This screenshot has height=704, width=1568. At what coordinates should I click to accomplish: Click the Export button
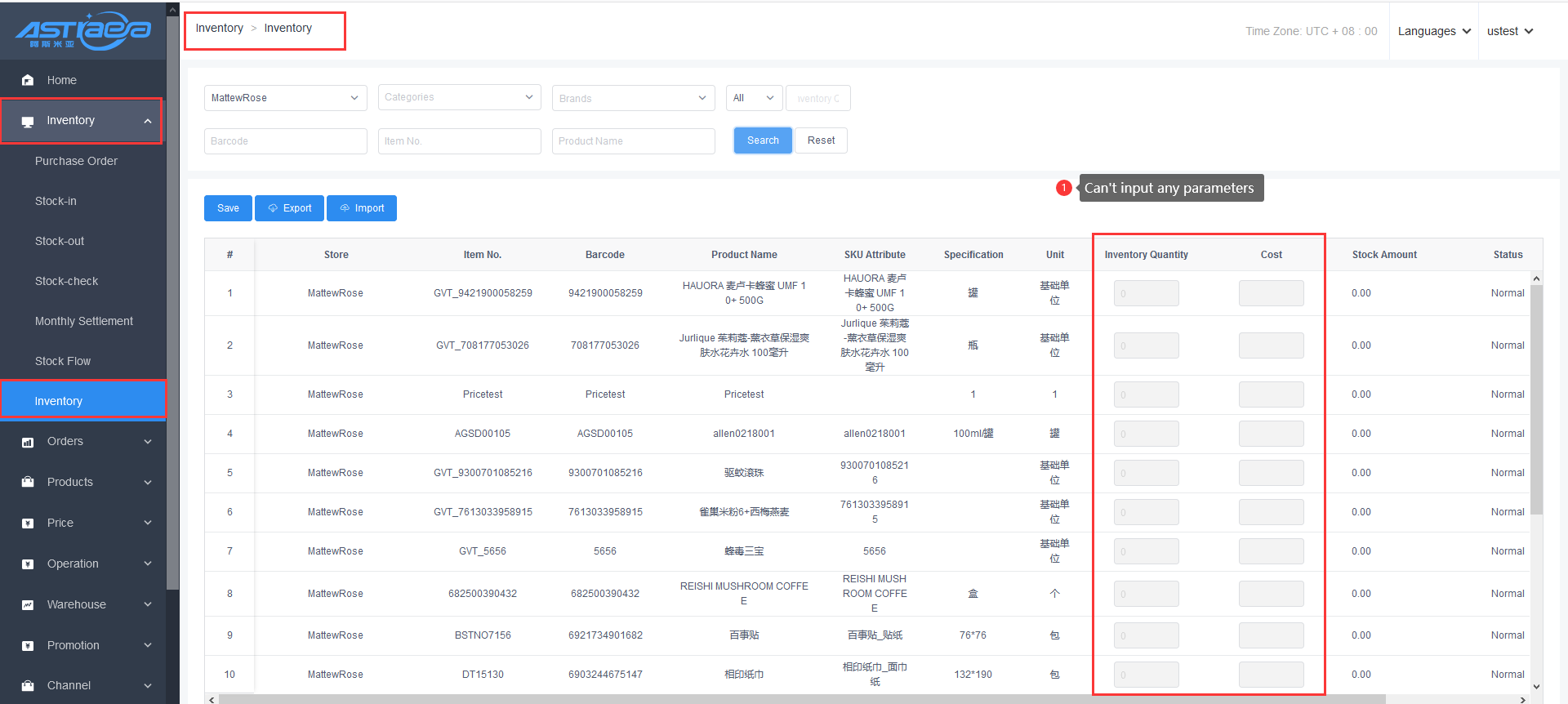(x=289, y=208)
